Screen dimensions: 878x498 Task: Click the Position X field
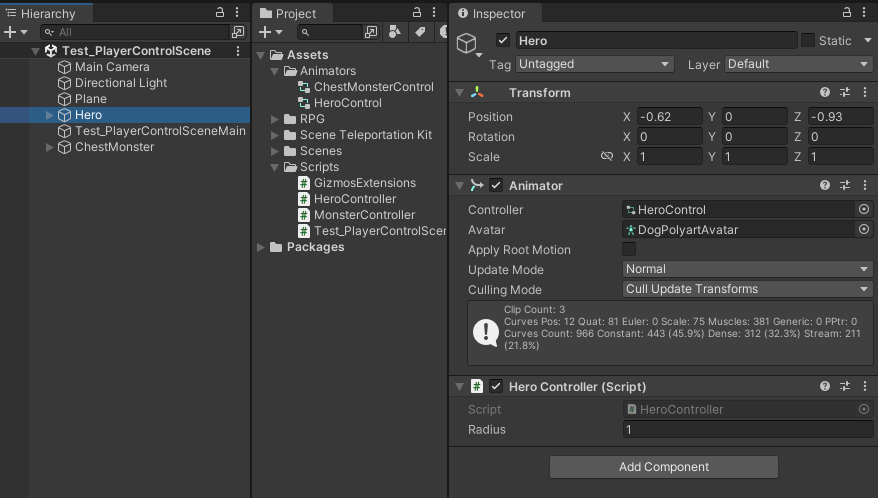(670, 117)
